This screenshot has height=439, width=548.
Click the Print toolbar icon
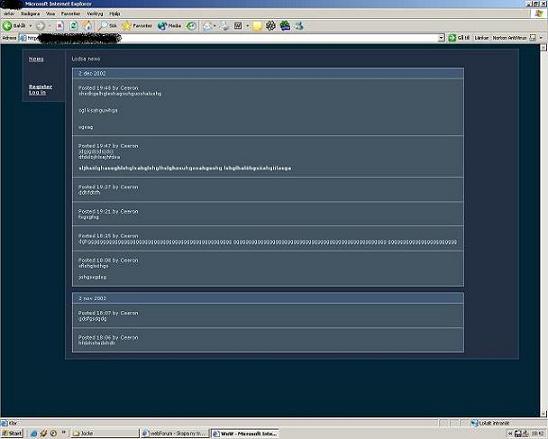coord(224,26)
